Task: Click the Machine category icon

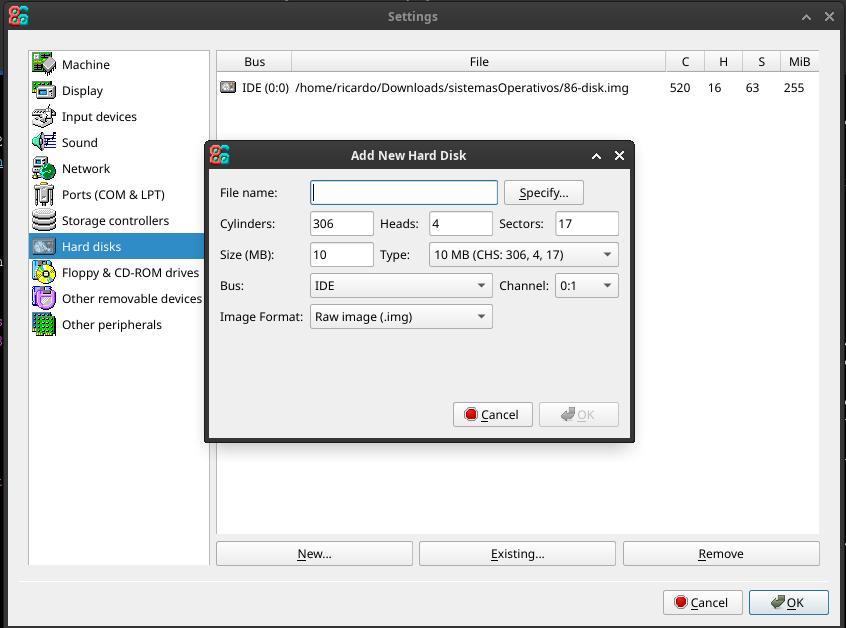Action: (44, 64)
